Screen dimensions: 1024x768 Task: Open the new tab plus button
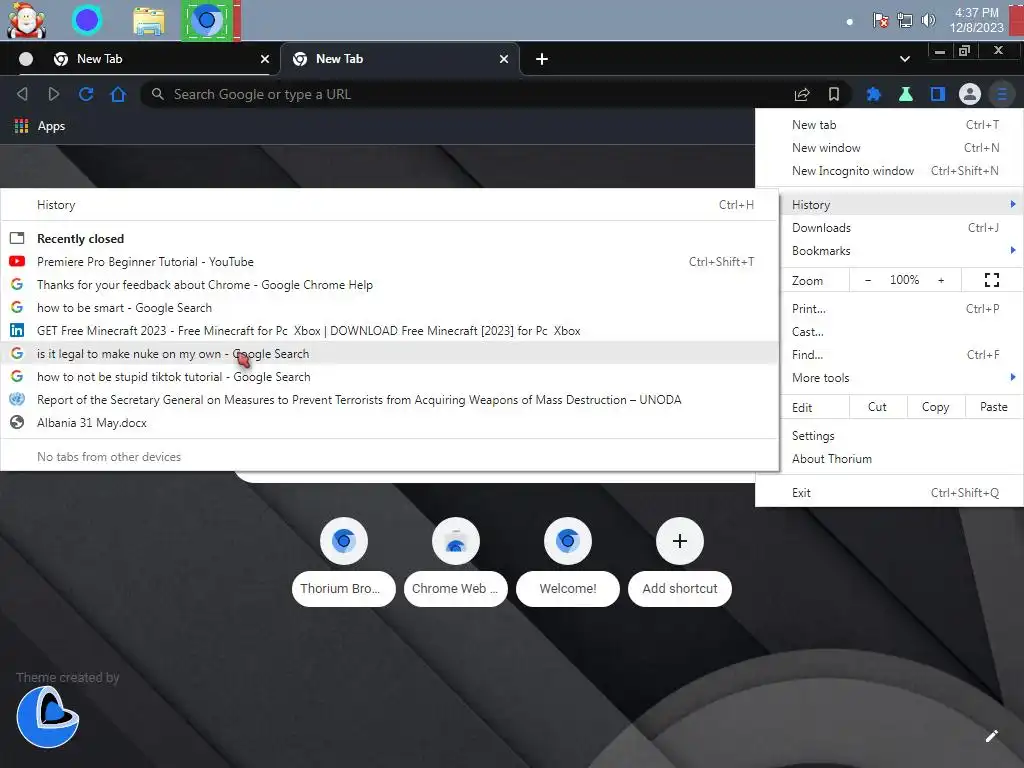pos(541,59)
